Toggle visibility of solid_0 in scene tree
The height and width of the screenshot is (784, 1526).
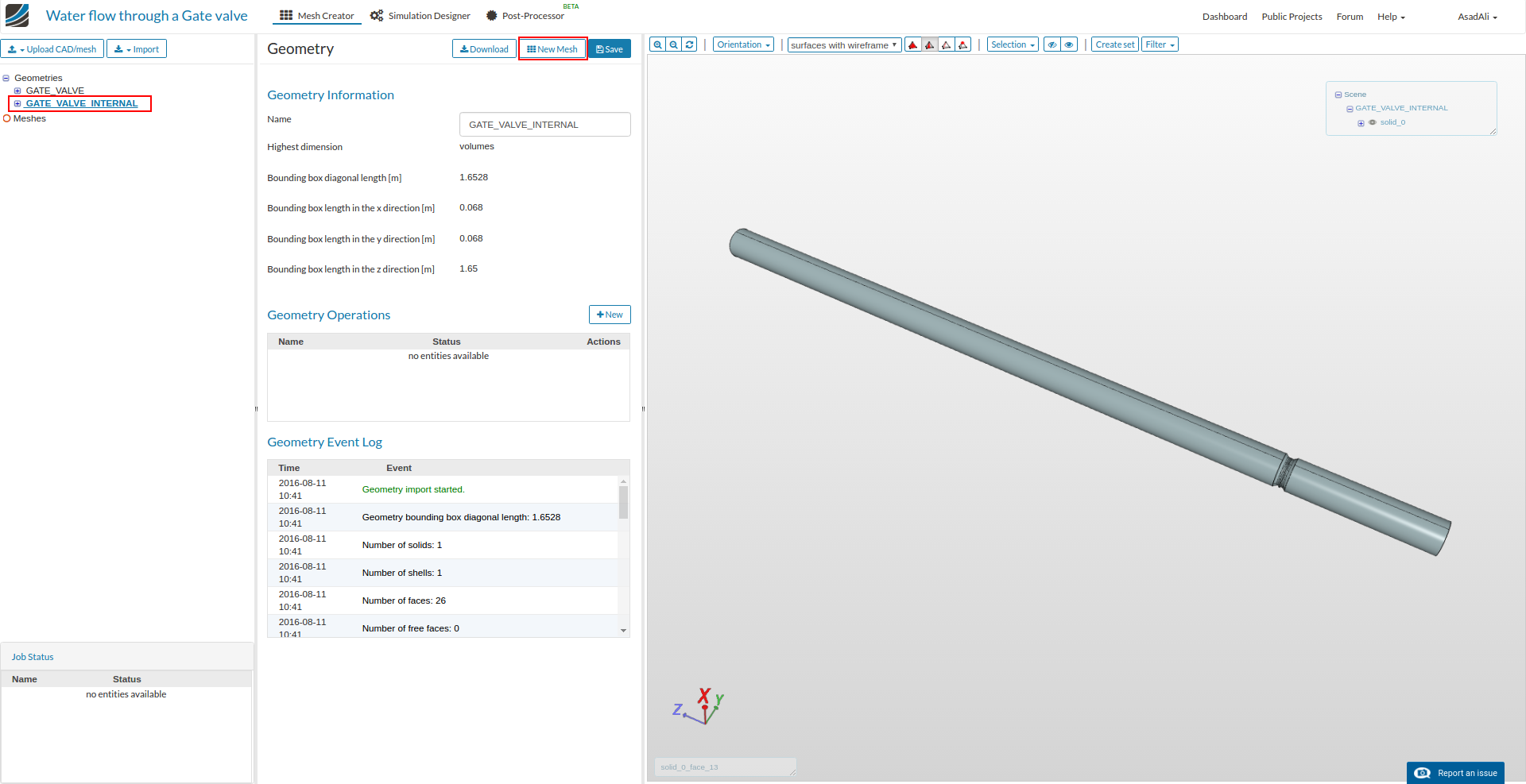(x=1373, y=122)
